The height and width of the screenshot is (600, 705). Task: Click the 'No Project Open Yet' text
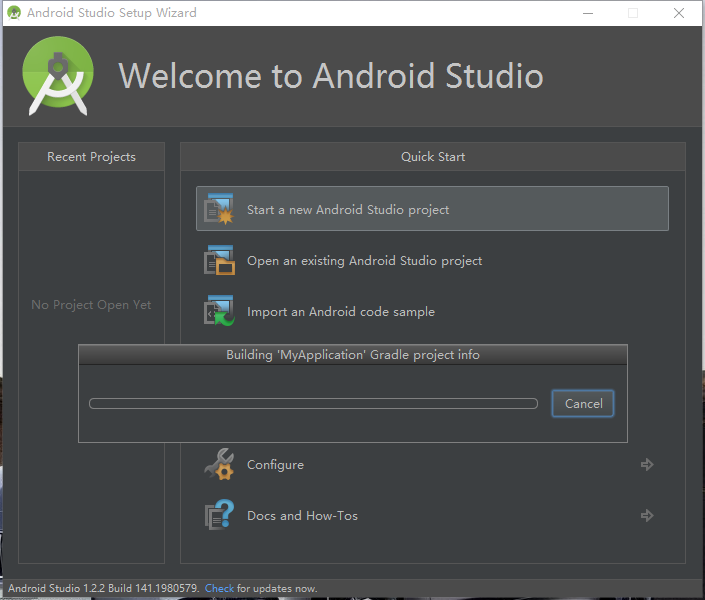click(91, 305)
